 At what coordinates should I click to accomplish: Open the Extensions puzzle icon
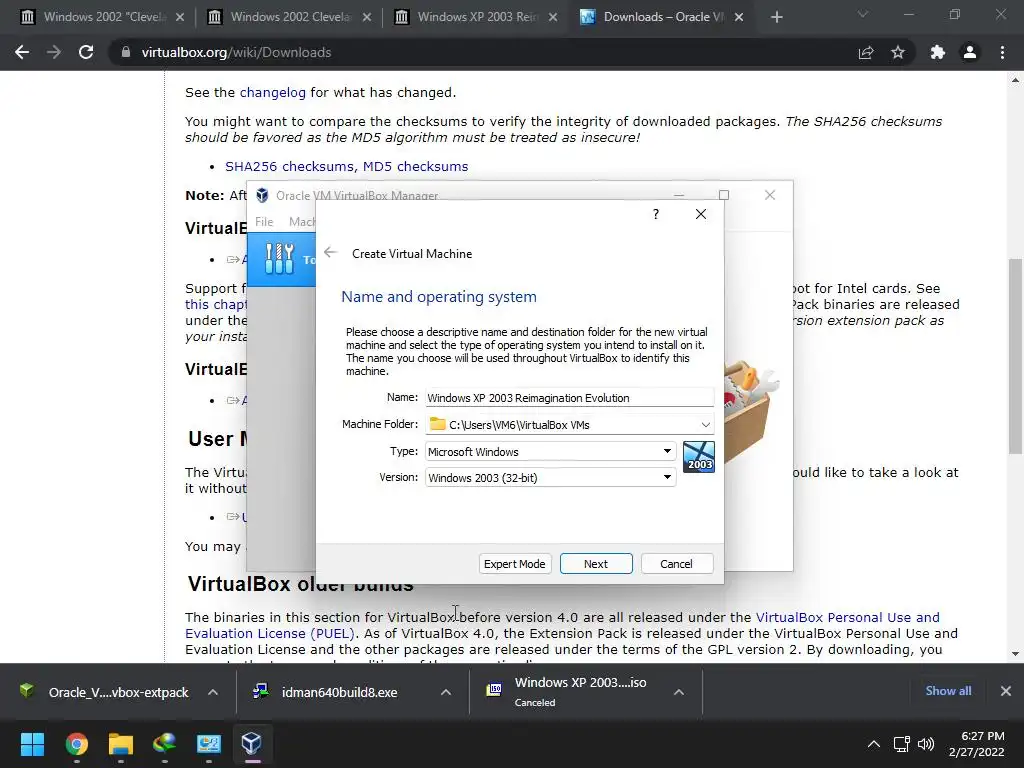point(938,52)
